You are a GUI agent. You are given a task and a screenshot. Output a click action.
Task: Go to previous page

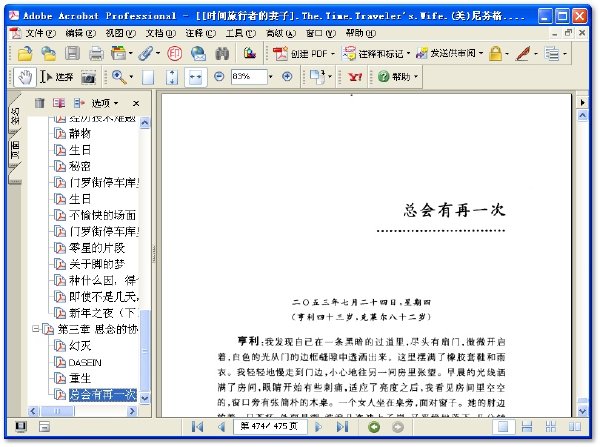click(x=221, y=427)
